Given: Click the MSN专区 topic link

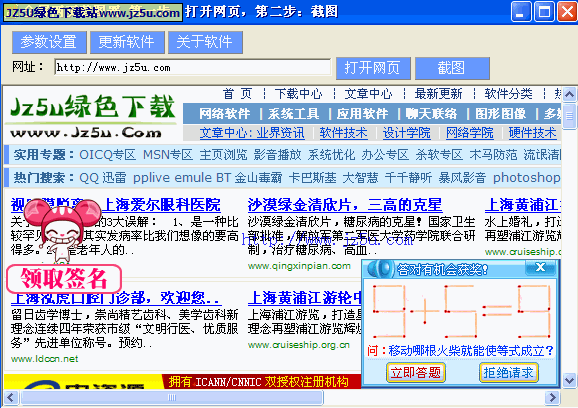Looking at the screenshot, I should [x=168, y=155].
